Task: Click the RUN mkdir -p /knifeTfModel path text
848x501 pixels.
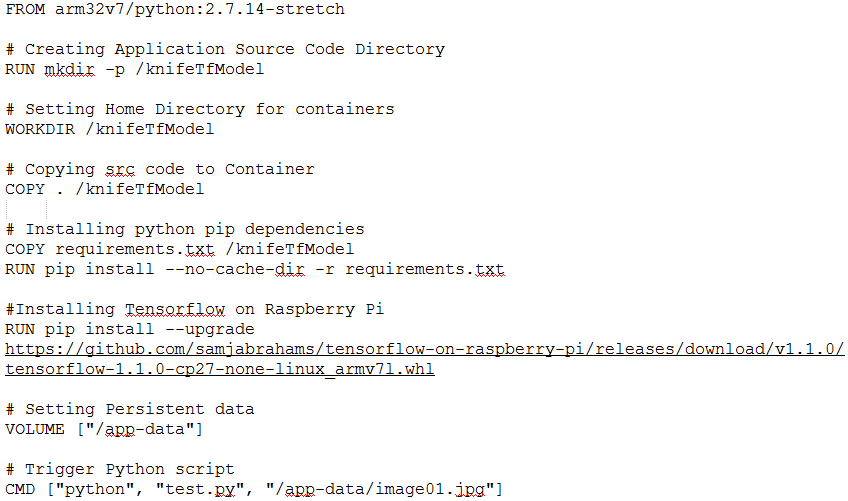Action: click(x=200, y=69)
